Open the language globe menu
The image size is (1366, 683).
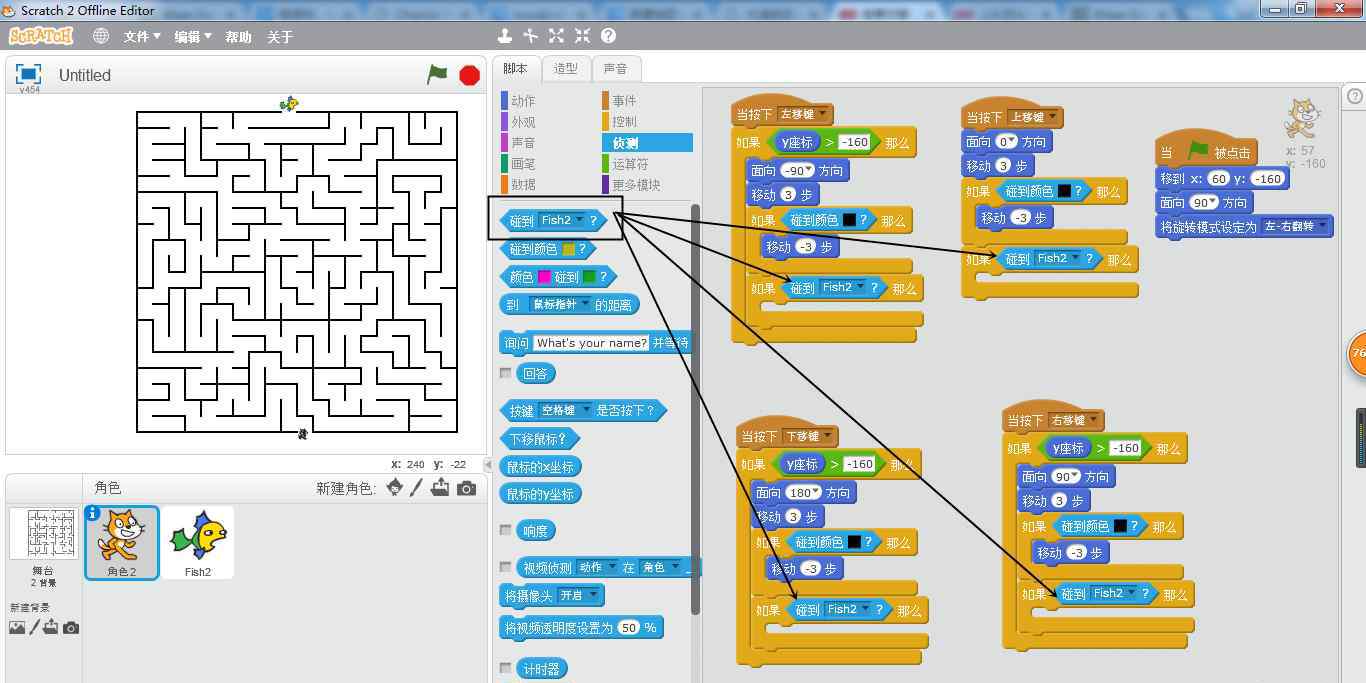tap(101, 36)
